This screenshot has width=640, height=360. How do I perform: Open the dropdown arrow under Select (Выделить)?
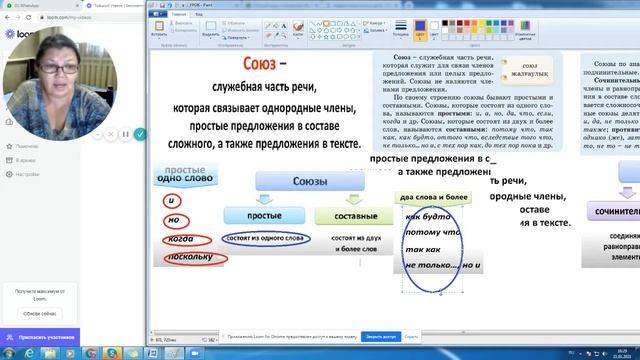pos(211,38)
